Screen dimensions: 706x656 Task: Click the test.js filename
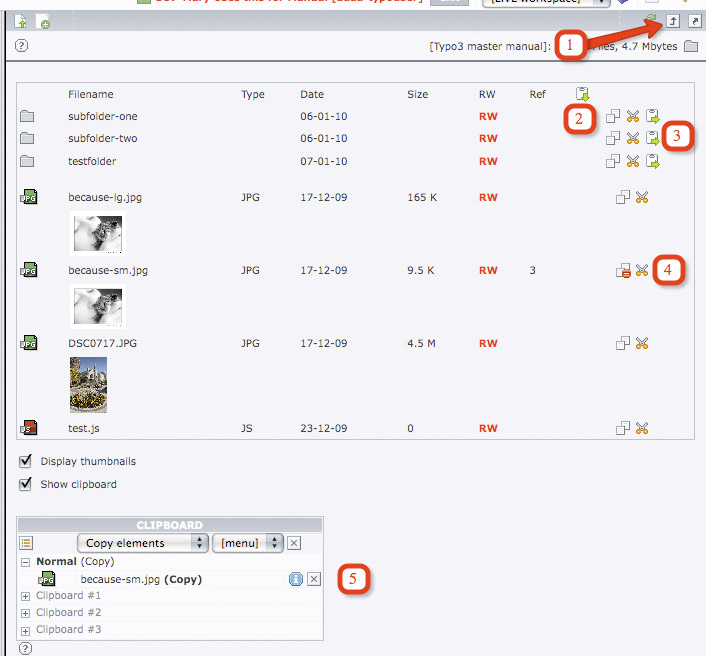click(x=84, y=428)
